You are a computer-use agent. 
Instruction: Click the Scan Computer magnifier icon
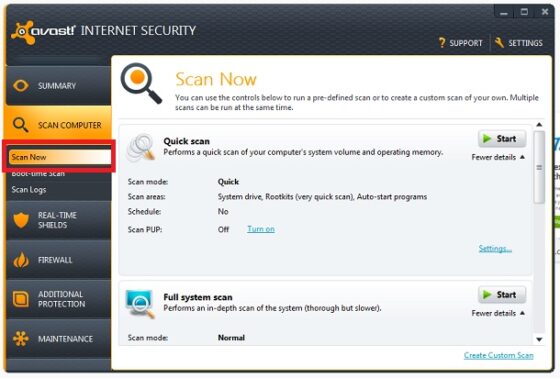20,125
